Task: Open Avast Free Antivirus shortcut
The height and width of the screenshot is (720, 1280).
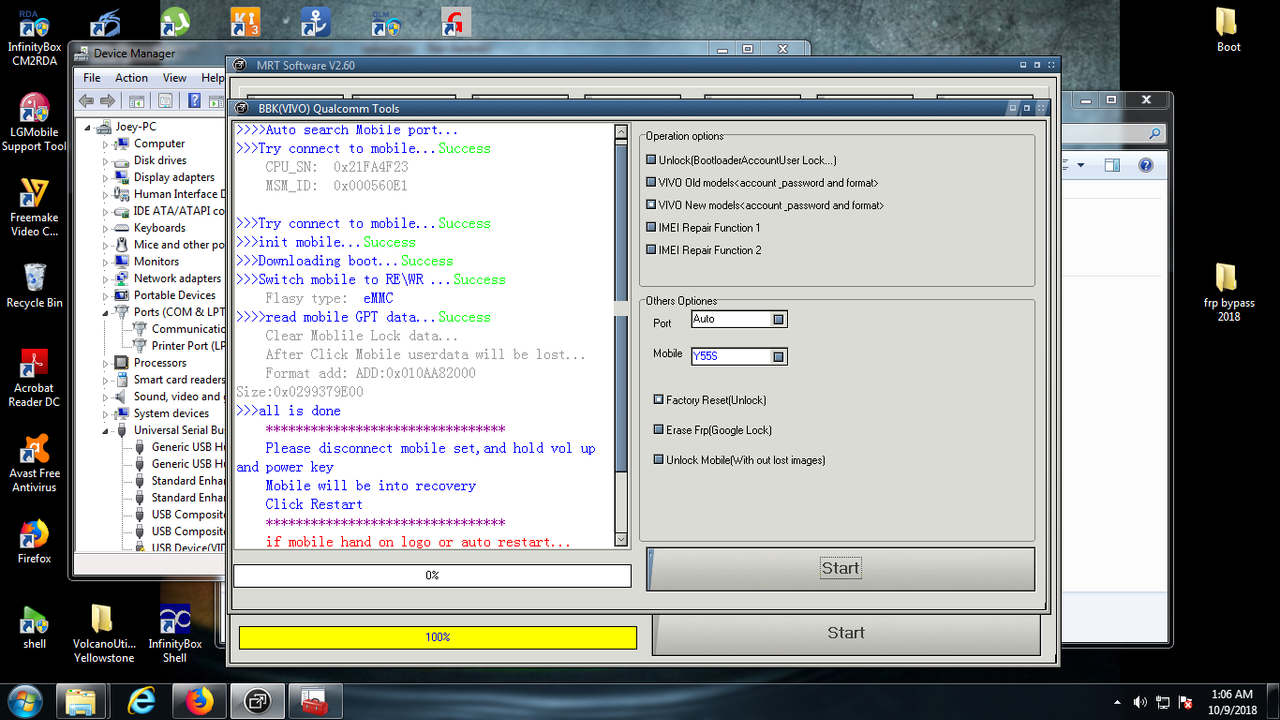Action: [34, 463]
